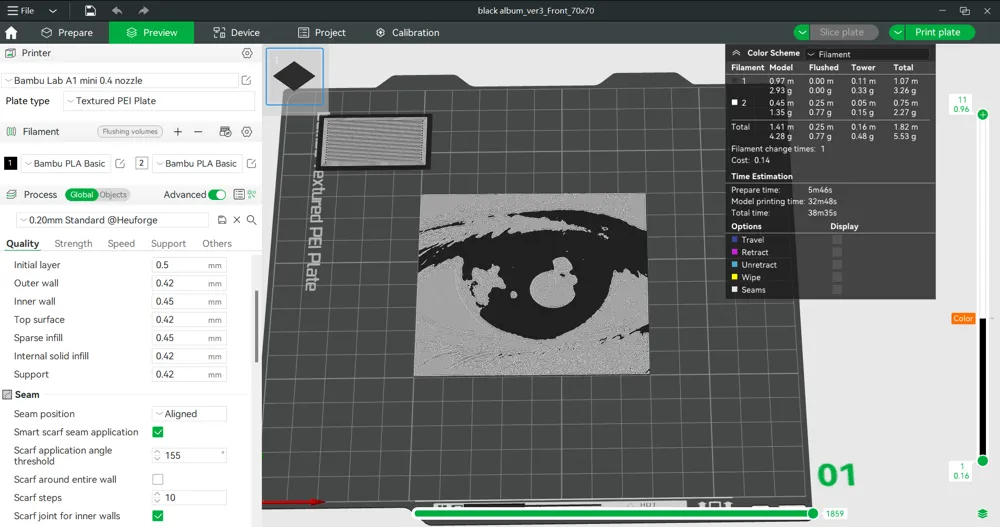Click the process settings list icon

coord(239,194)
